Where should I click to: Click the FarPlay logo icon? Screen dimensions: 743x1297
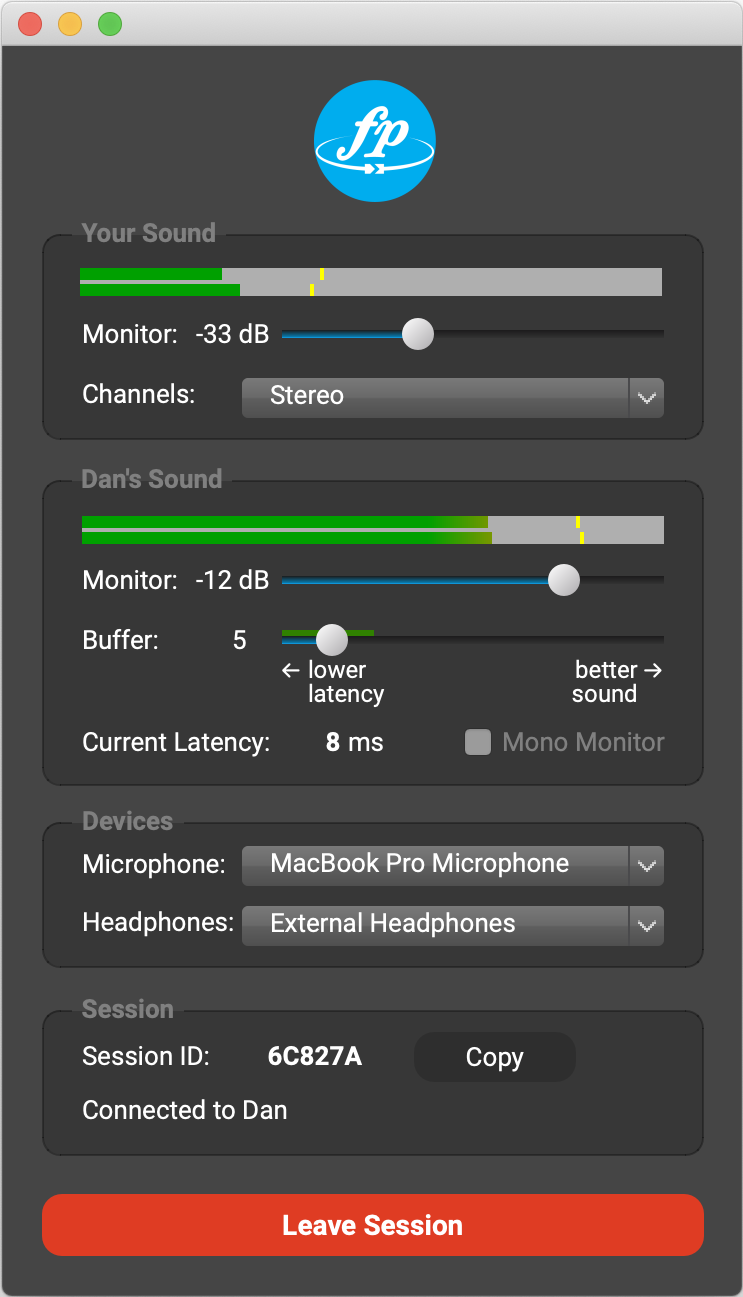pos(375,141)
